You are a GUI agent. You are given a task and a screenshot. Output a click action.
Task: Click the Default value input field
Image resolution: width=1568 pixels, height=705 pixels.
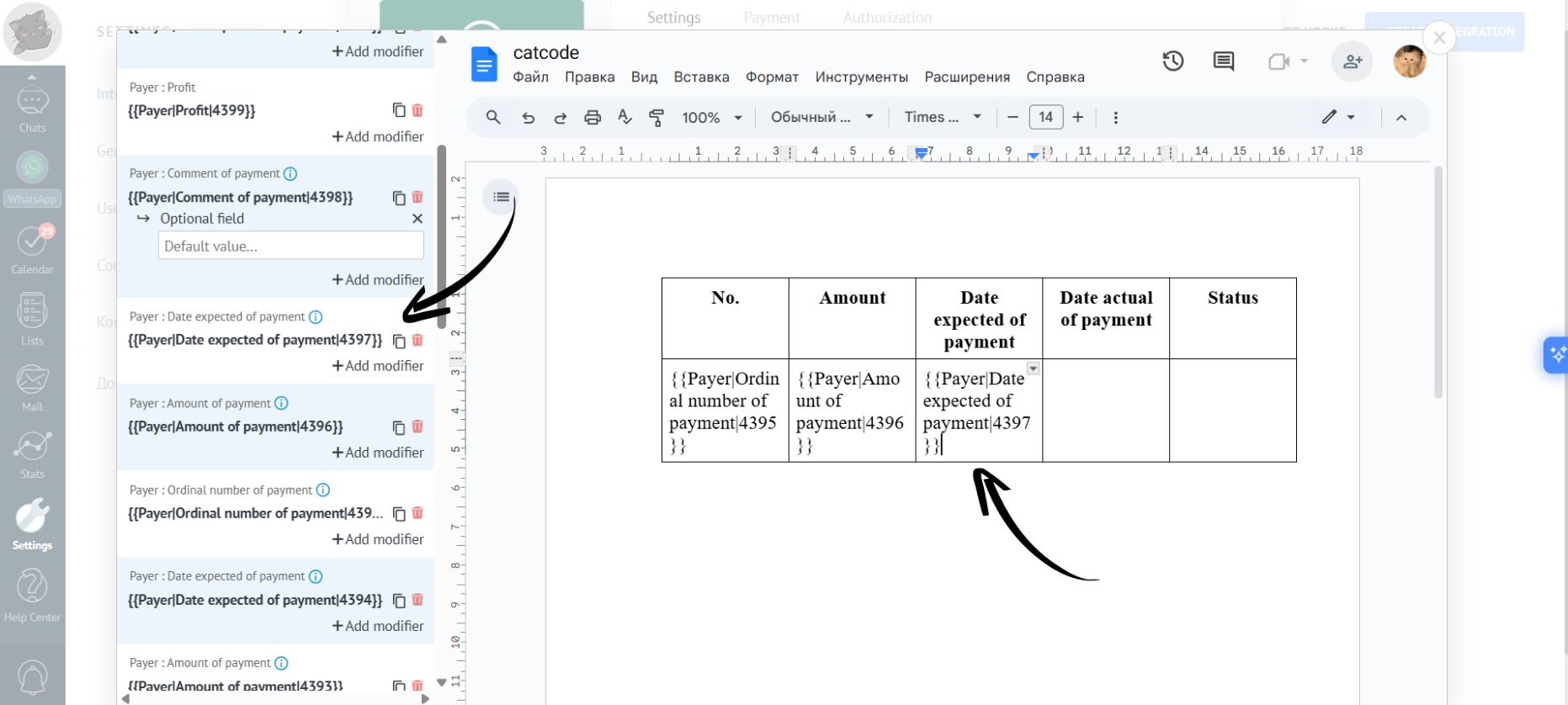(x=290, y=246)
